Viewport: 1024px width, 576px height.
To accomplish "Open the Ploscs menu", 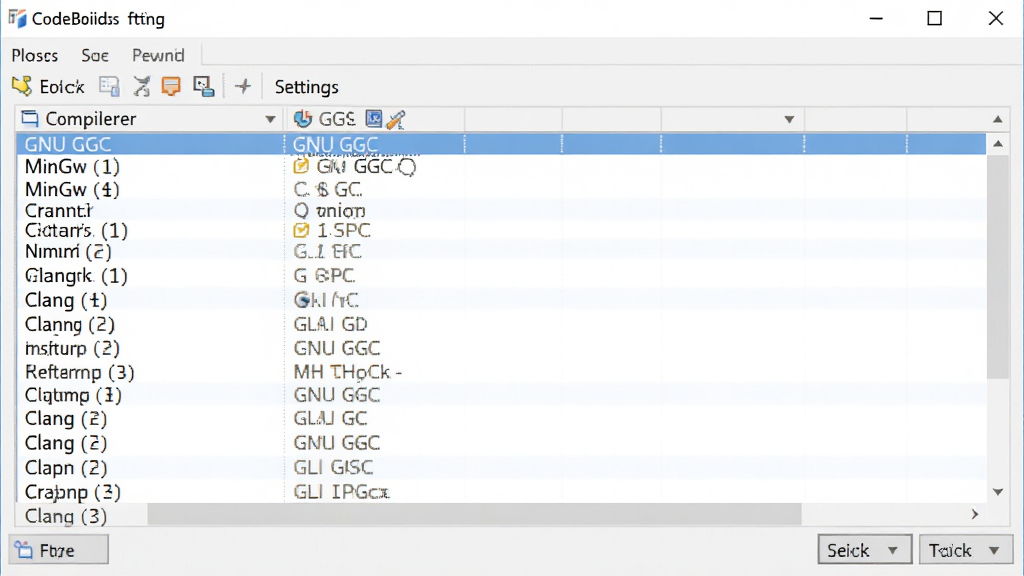I will click(35, 56).
